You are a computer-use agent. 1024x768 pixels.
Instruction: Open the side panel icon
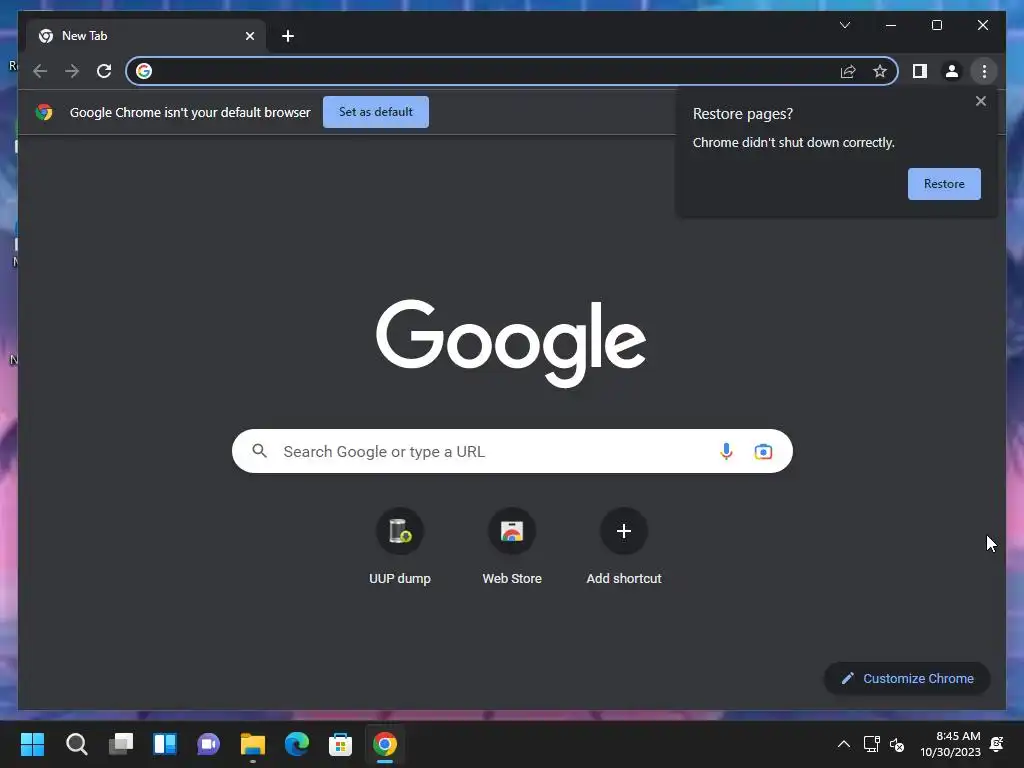(x=920, y=71)
